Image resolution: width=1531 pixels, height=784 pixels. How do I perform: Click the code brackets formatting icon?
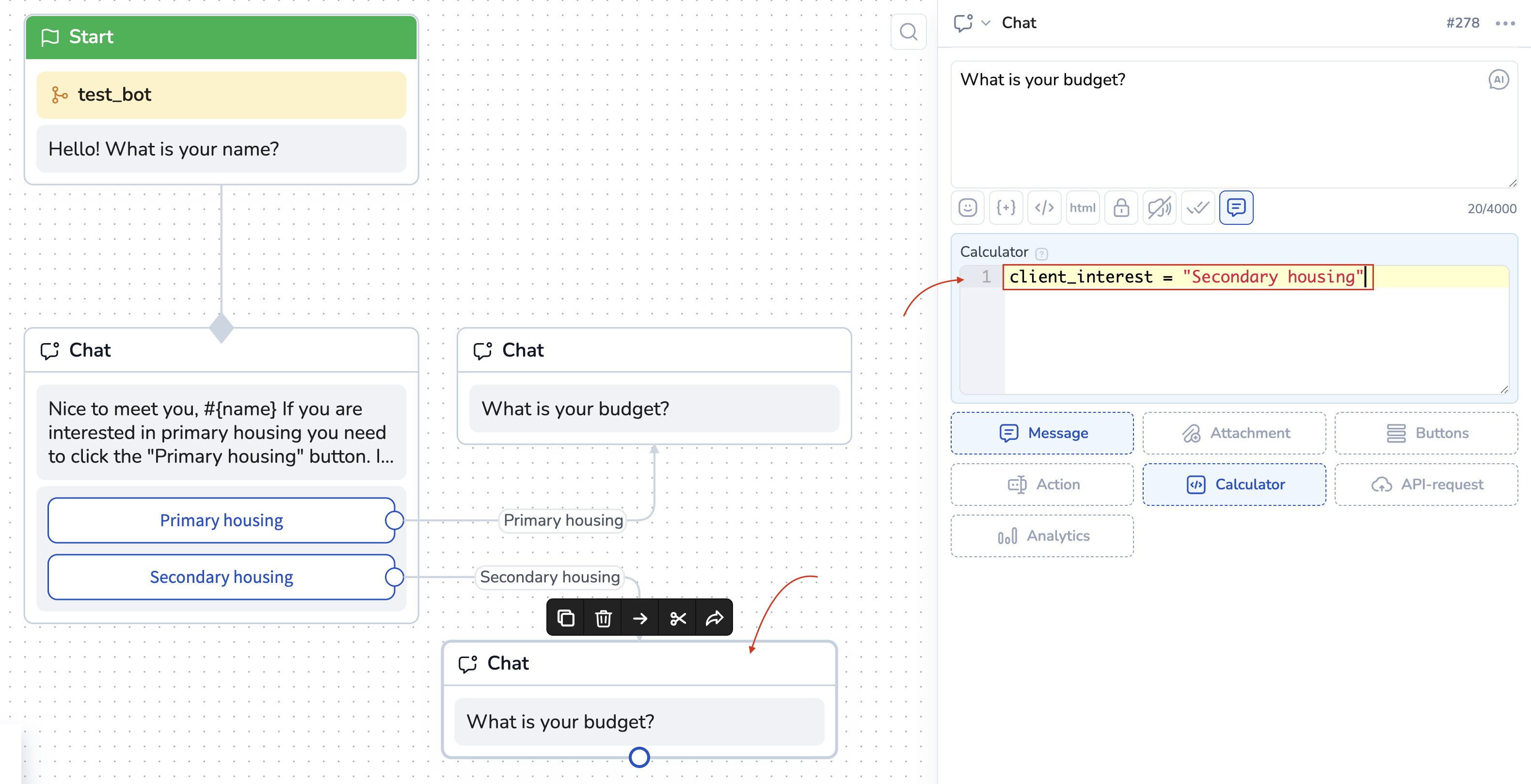pos(1044,208)
